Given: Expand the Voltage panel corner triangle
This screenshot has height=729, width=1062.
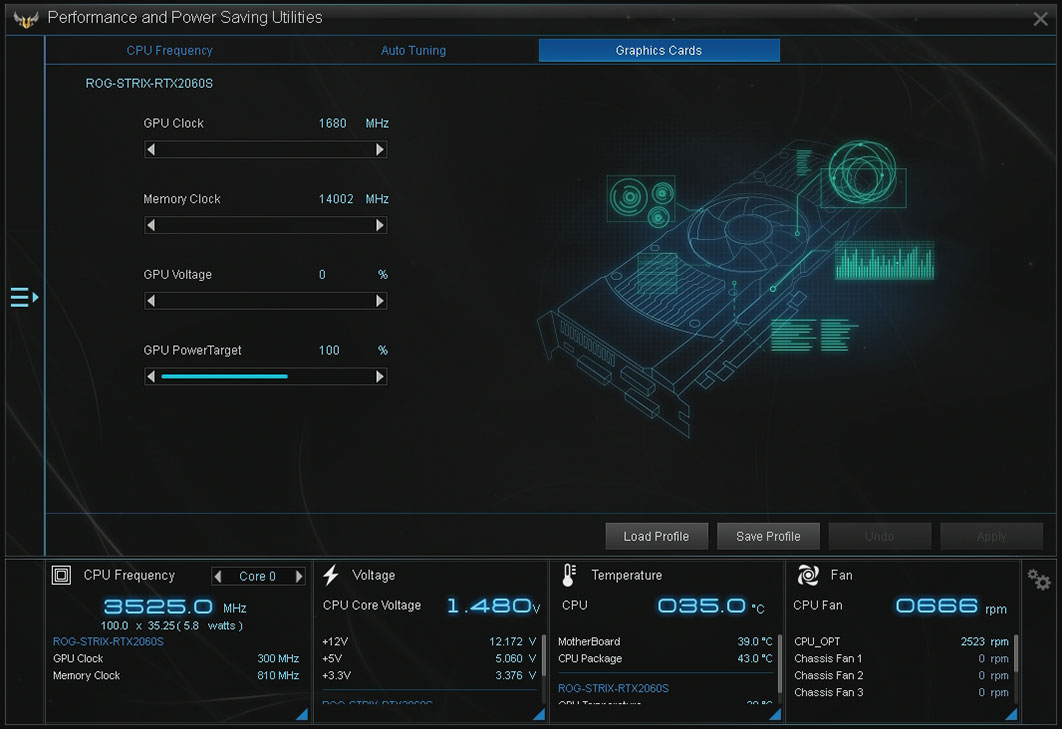Looking at the screenshot, I should pyautogui.click(x=539, y=713).
